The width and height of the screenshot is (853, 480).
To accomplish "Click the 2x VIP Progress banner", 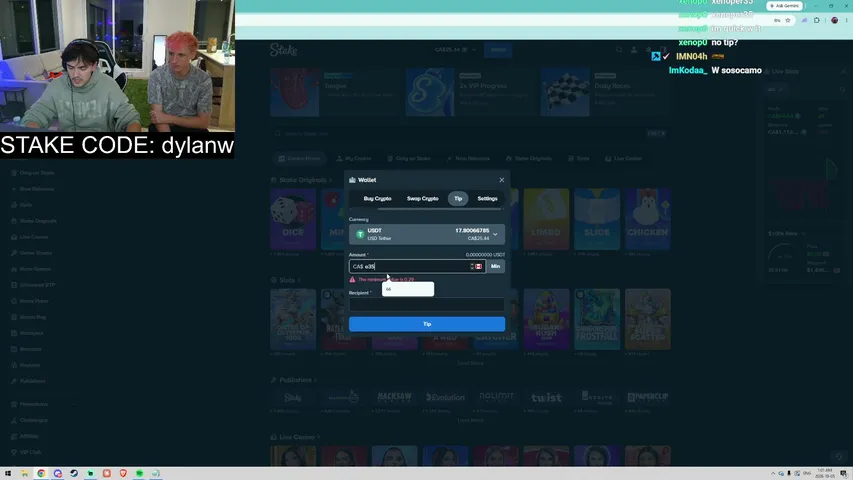I will (x=470, y=92).
